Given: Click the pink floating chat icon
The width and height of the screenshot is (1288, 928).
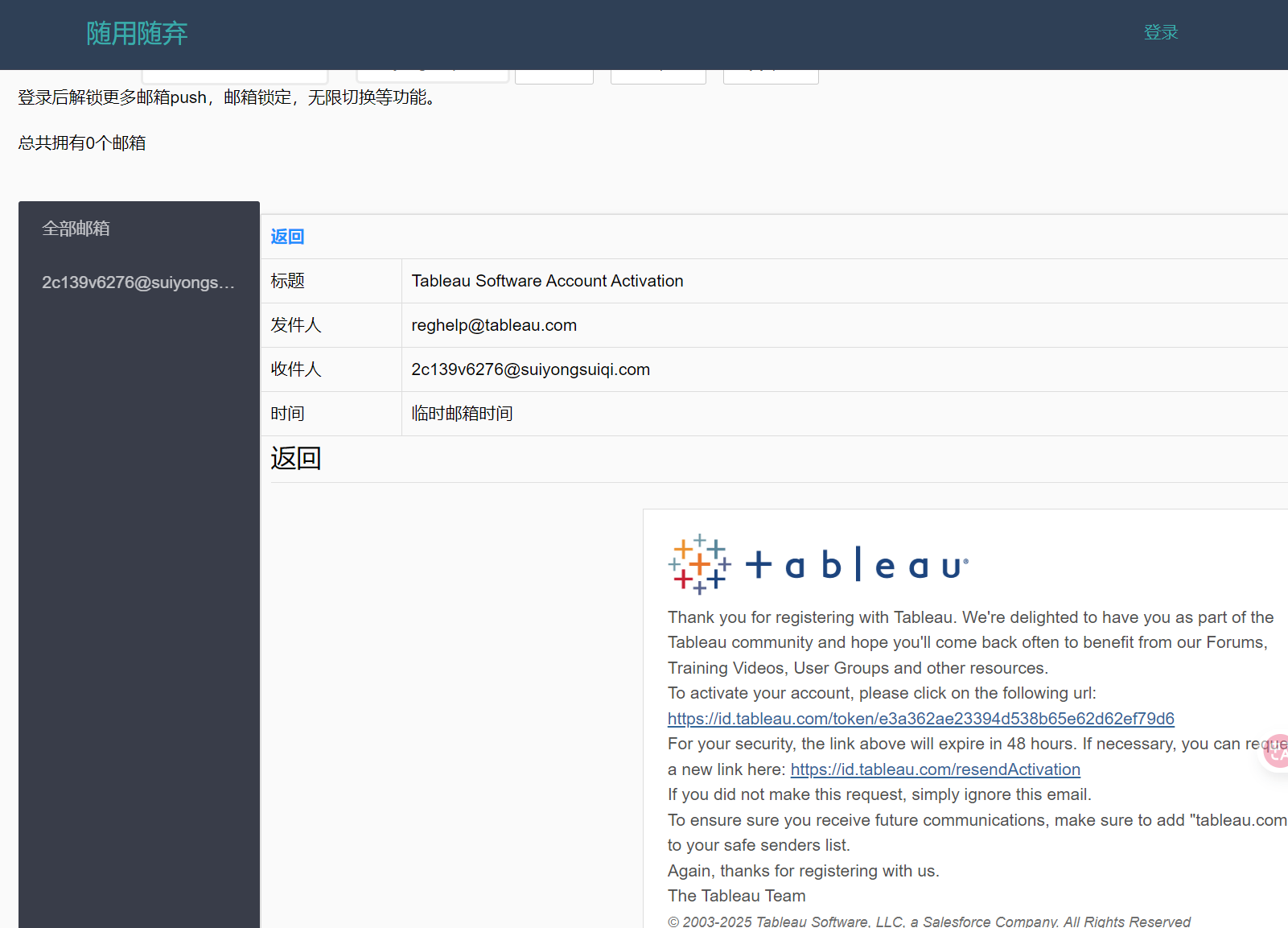Looking at the screenshot, I should [x=1276, y=751].
